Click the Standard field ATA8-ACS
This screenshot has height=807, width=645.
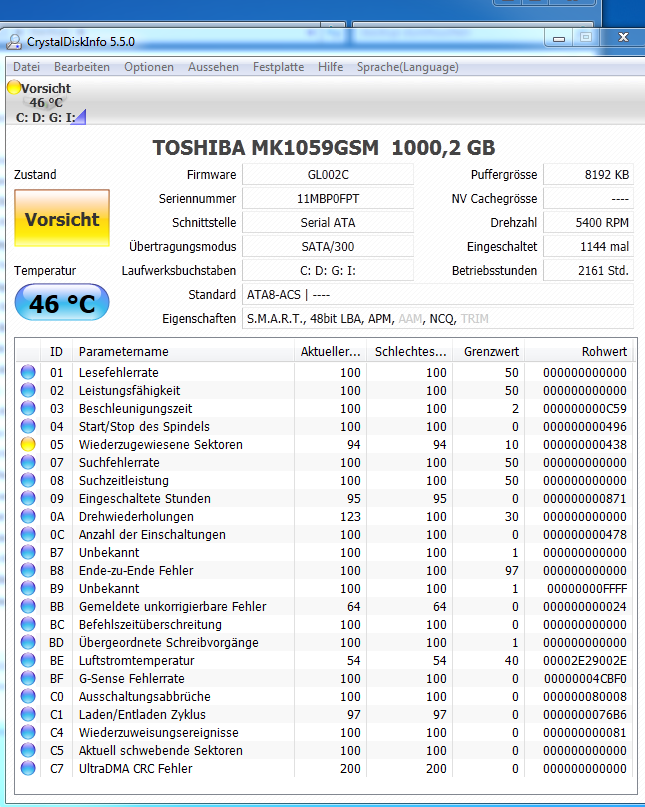coord(438,294)
